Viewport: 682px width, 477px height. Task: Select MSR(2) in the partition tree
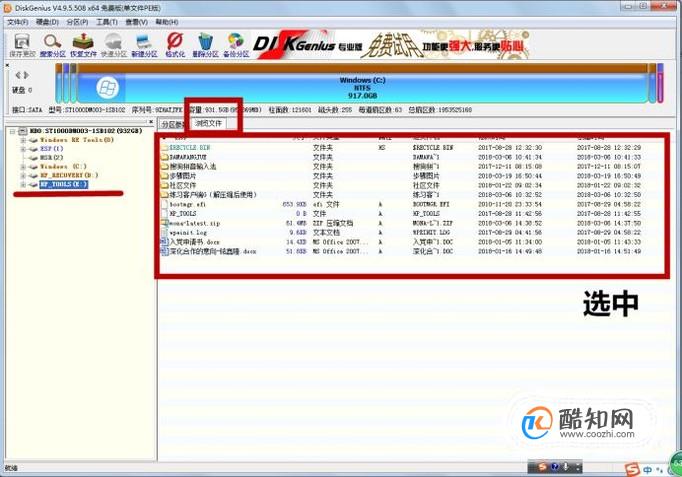[52, 158]
